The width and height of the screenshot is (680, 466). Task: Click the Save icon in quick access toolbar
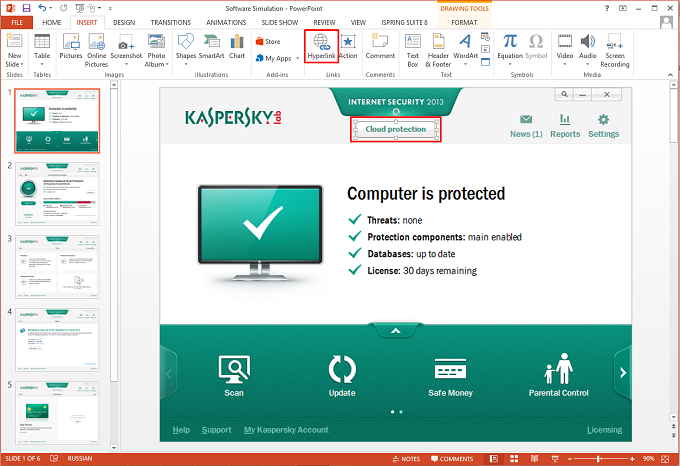coord(26,8)
